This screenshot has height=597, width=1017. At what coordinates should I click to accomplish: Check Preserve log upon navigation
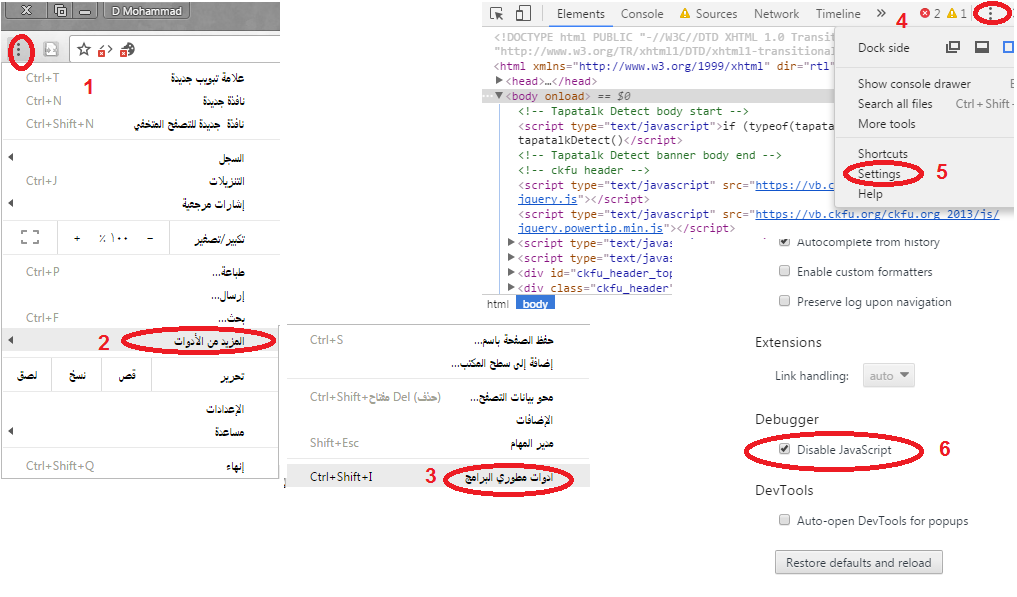pos(785,301)
